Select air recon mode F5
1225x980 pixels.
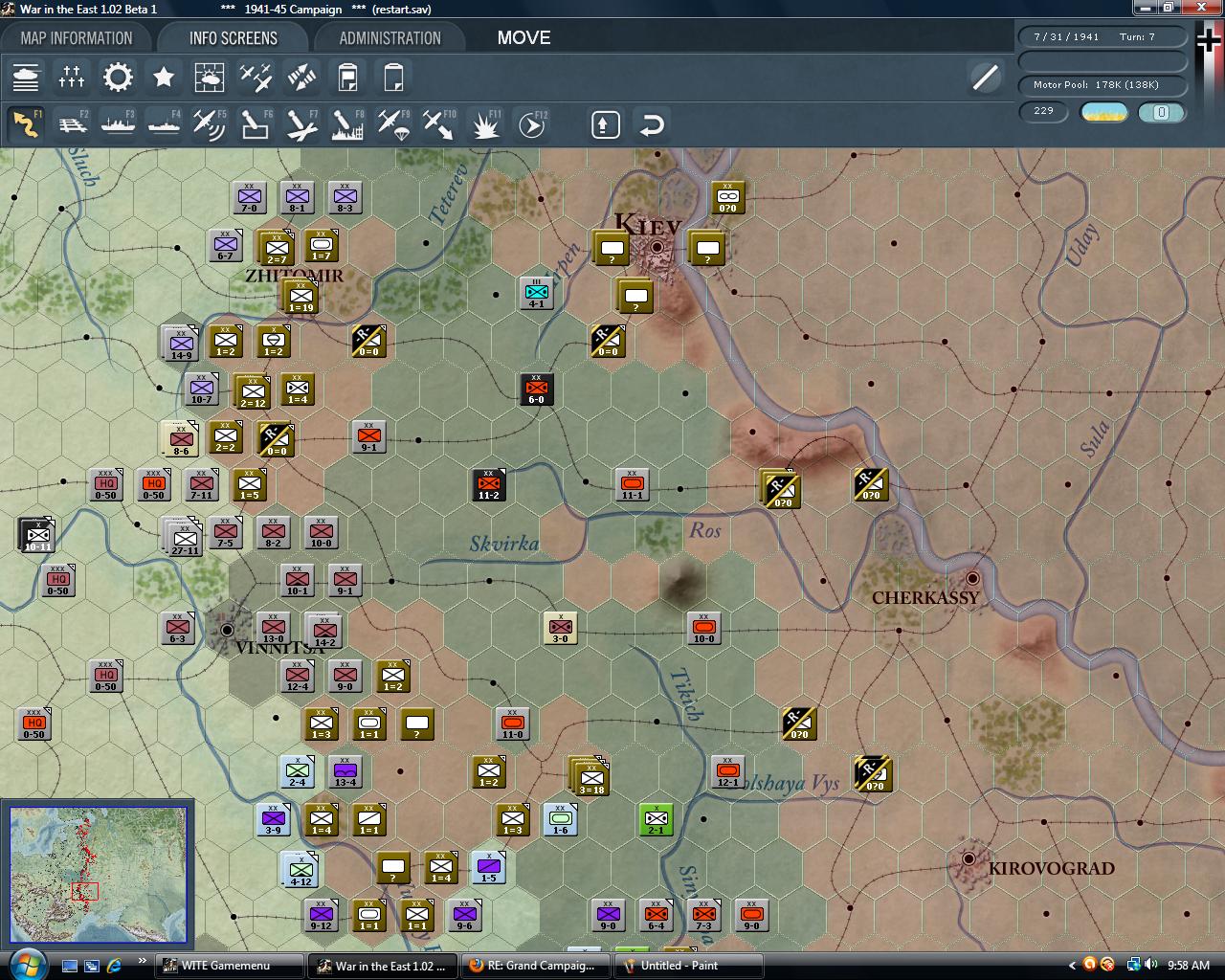tap(210, 124)
